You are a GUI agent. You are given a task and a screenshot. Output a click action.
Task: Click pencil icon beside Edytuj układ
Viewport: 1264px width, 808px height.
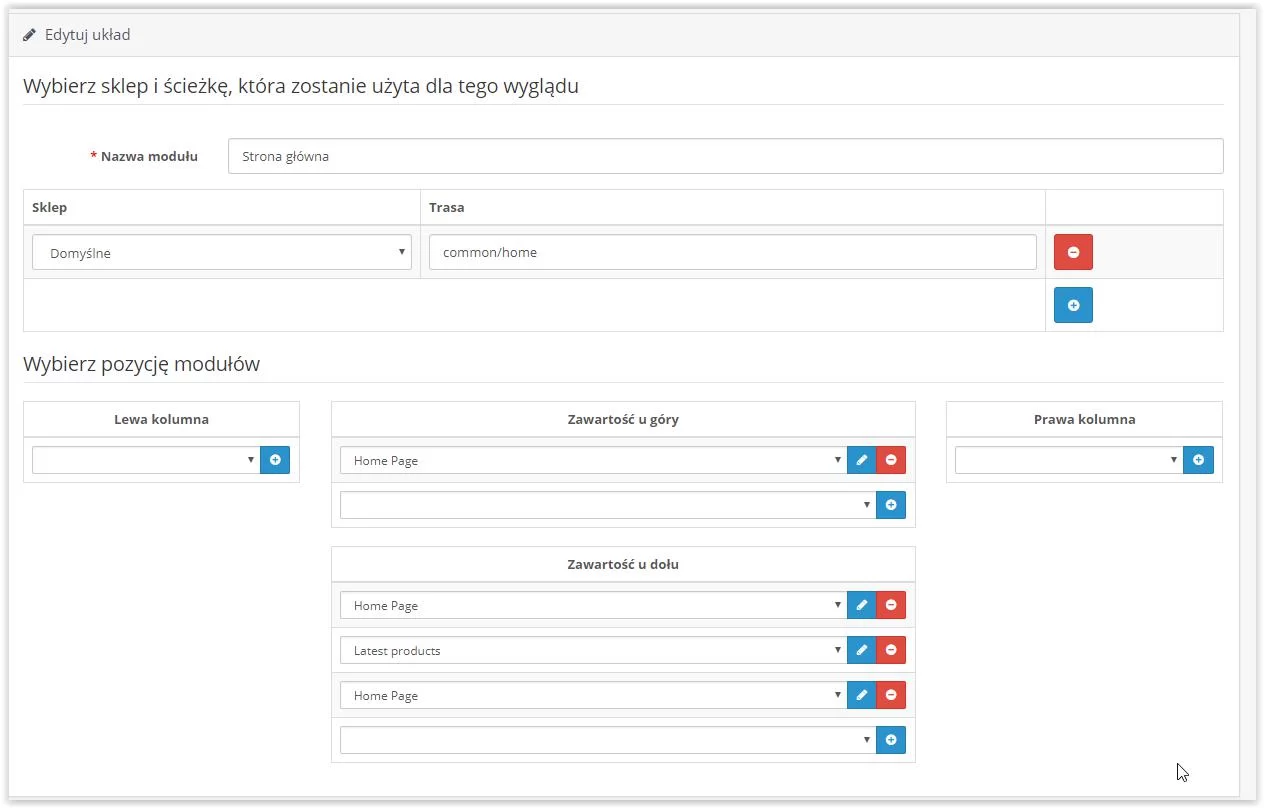(x=30, y=35)
